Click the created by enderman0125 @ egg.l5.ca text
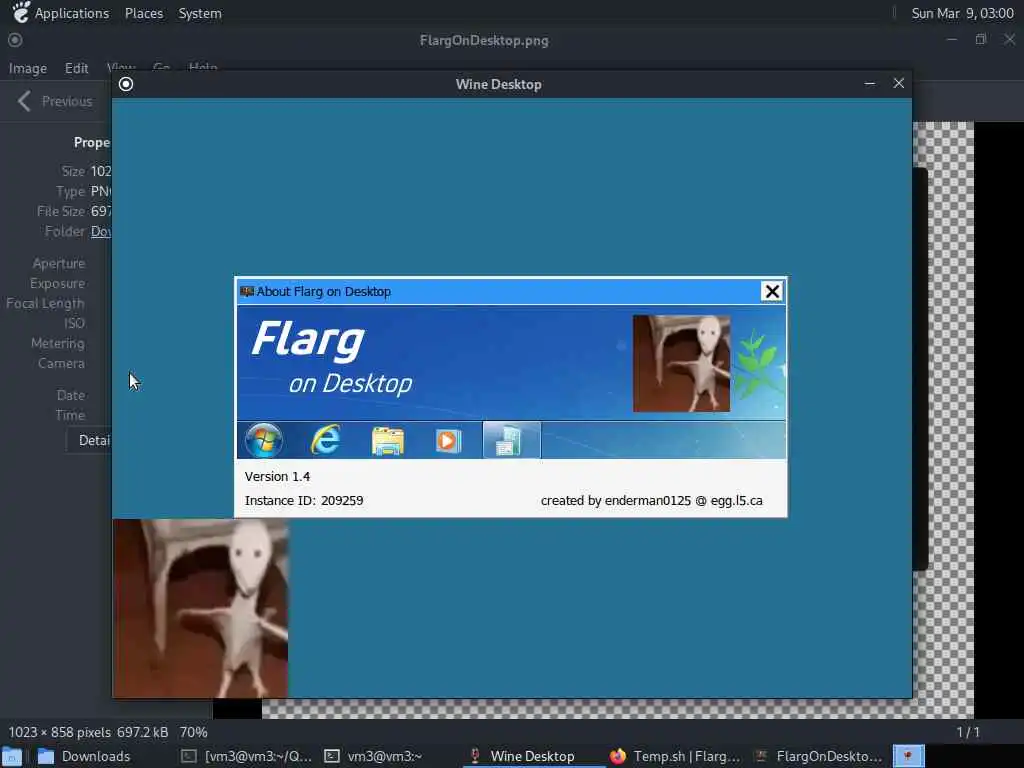The image size is (1024, 768). (x=652, y=501)
